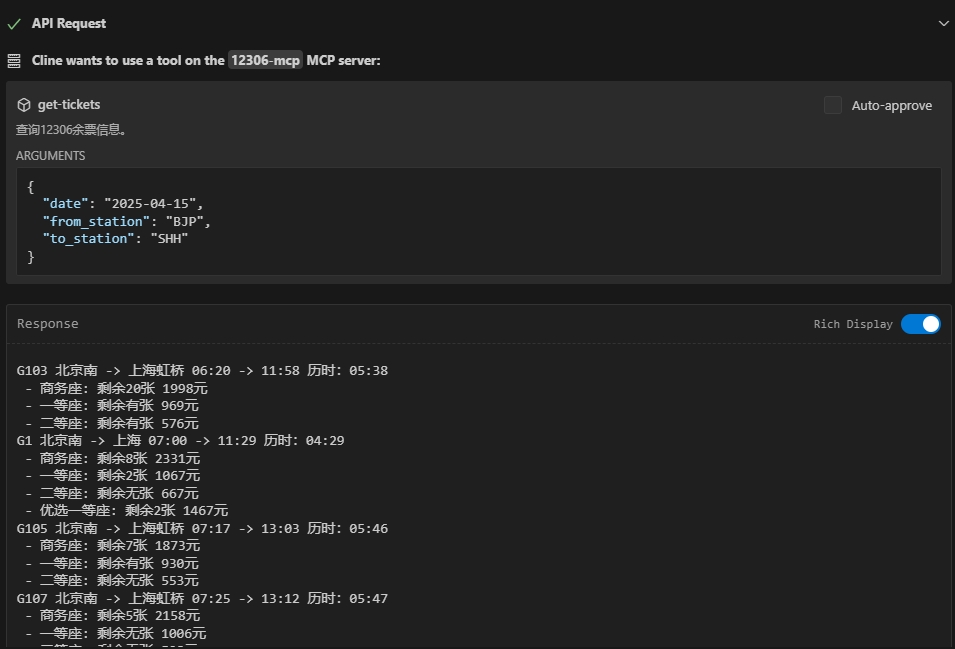The height and width of the screenshot is (649, 955).
Task: Click the G105 train result line
Action: (x=202, y=528)
